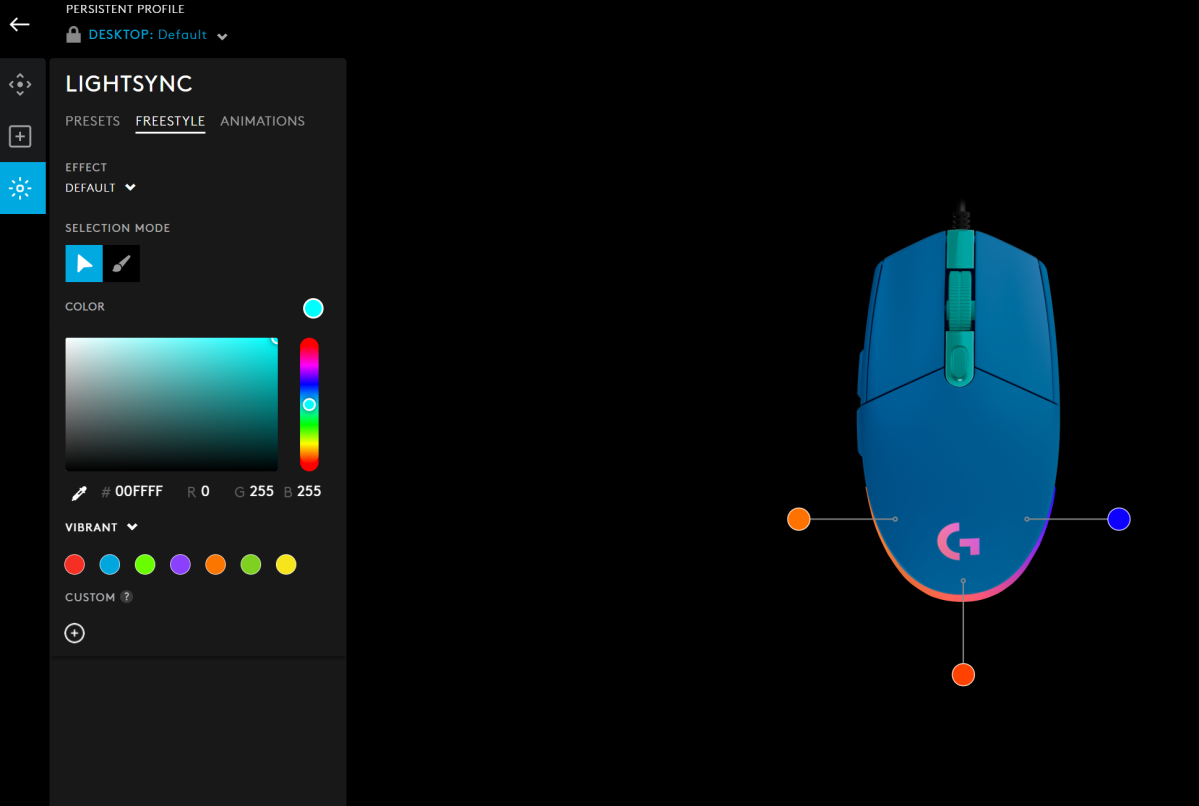Image resolution: width=1199 pixels, height=806 pixels.
Task: Select the orange vibrant swatch
Action: [x=216, y=565]
